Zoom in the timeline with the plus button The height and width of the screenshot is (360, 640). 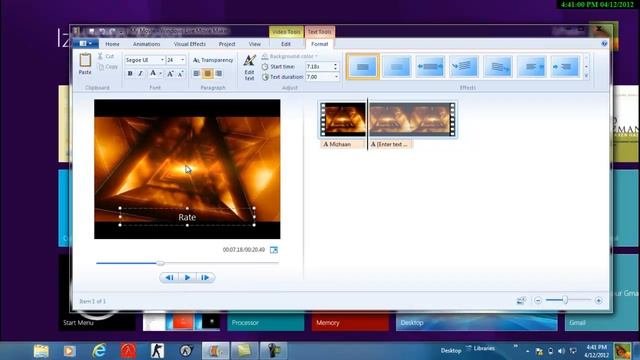click(598, 301)
